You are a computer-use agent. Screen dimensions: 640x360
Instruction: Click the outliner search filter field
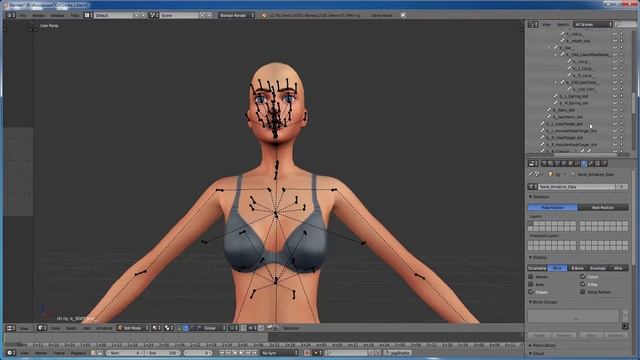[626, 24]
